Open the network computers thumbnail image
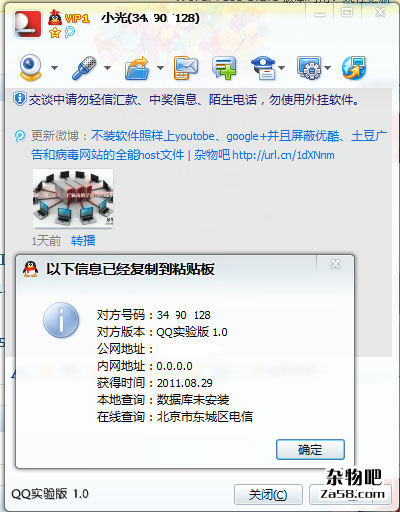This screenshot has height=512, width=400. 73,198
